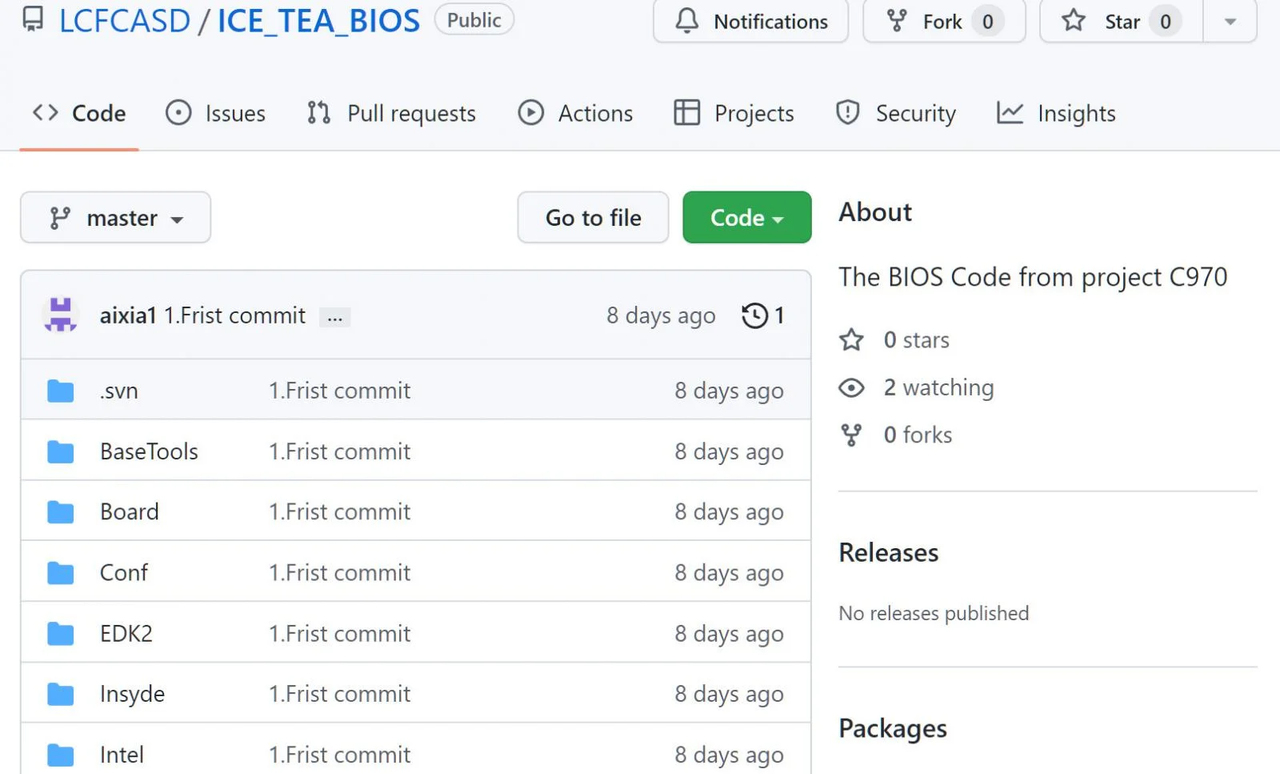Click the forks icon in About
Screen dimensions: 1280x774
pos(852,435)
